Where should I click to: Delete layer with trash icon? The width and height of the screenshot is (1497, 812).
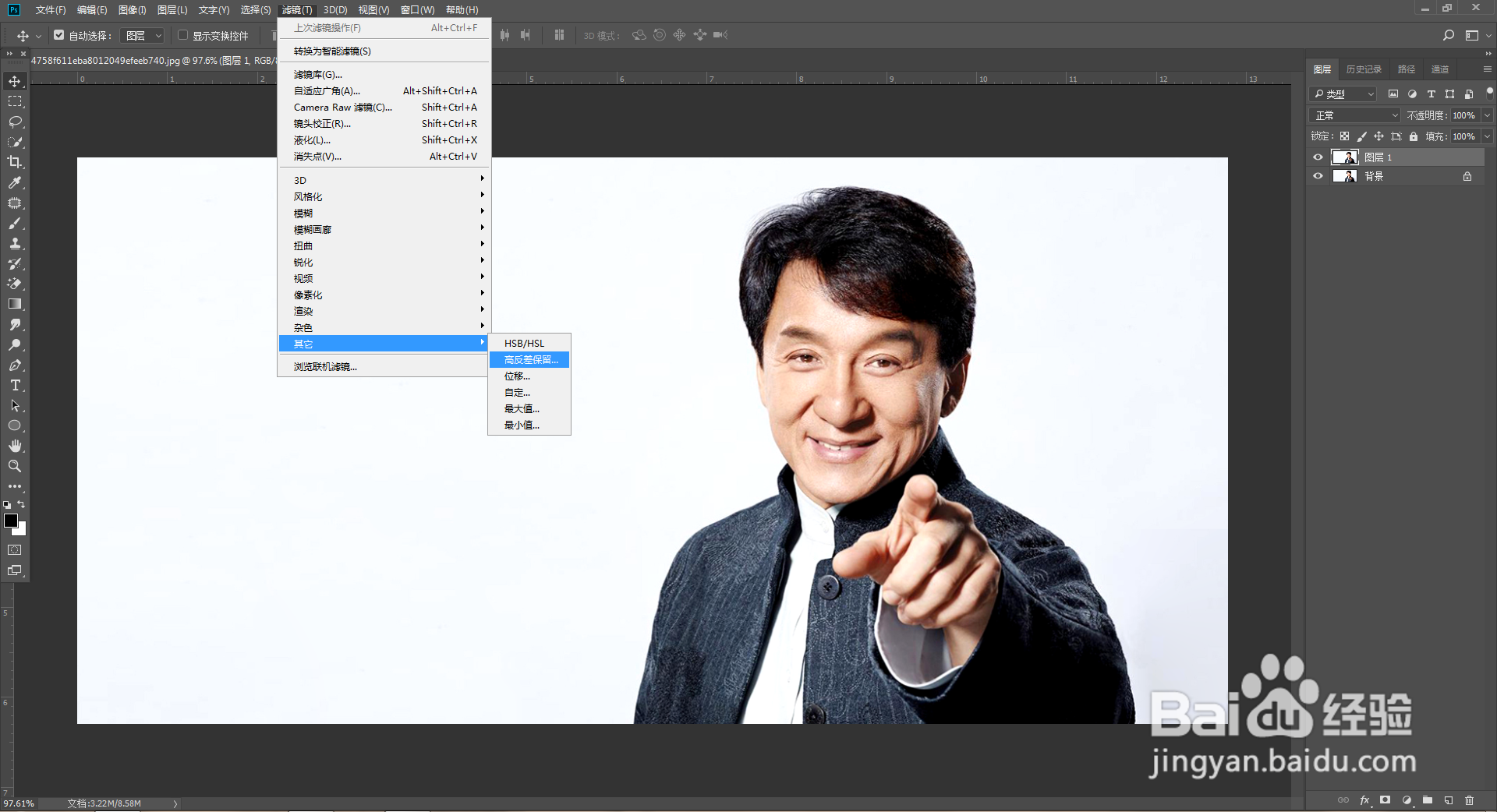click(x=1470, y=800)
